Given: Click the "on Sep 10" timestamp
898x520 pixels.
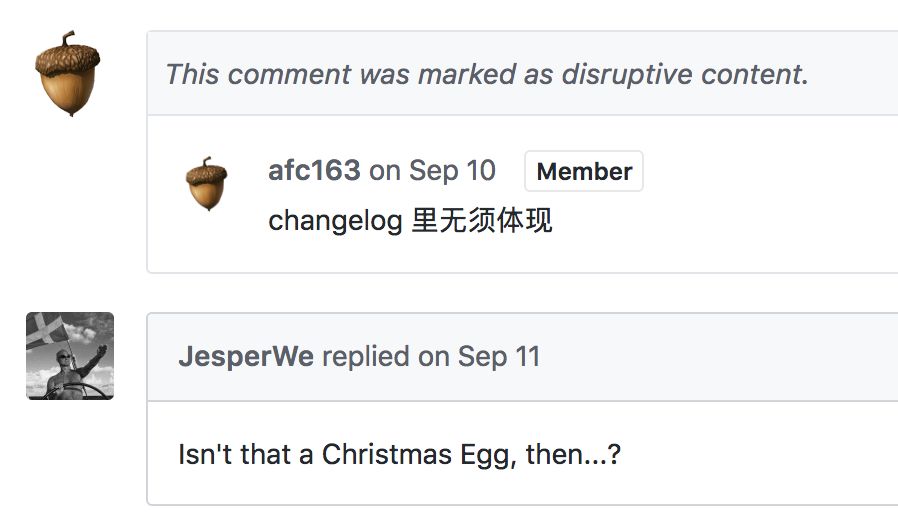Looking at the screenshot, I should 432,170.
